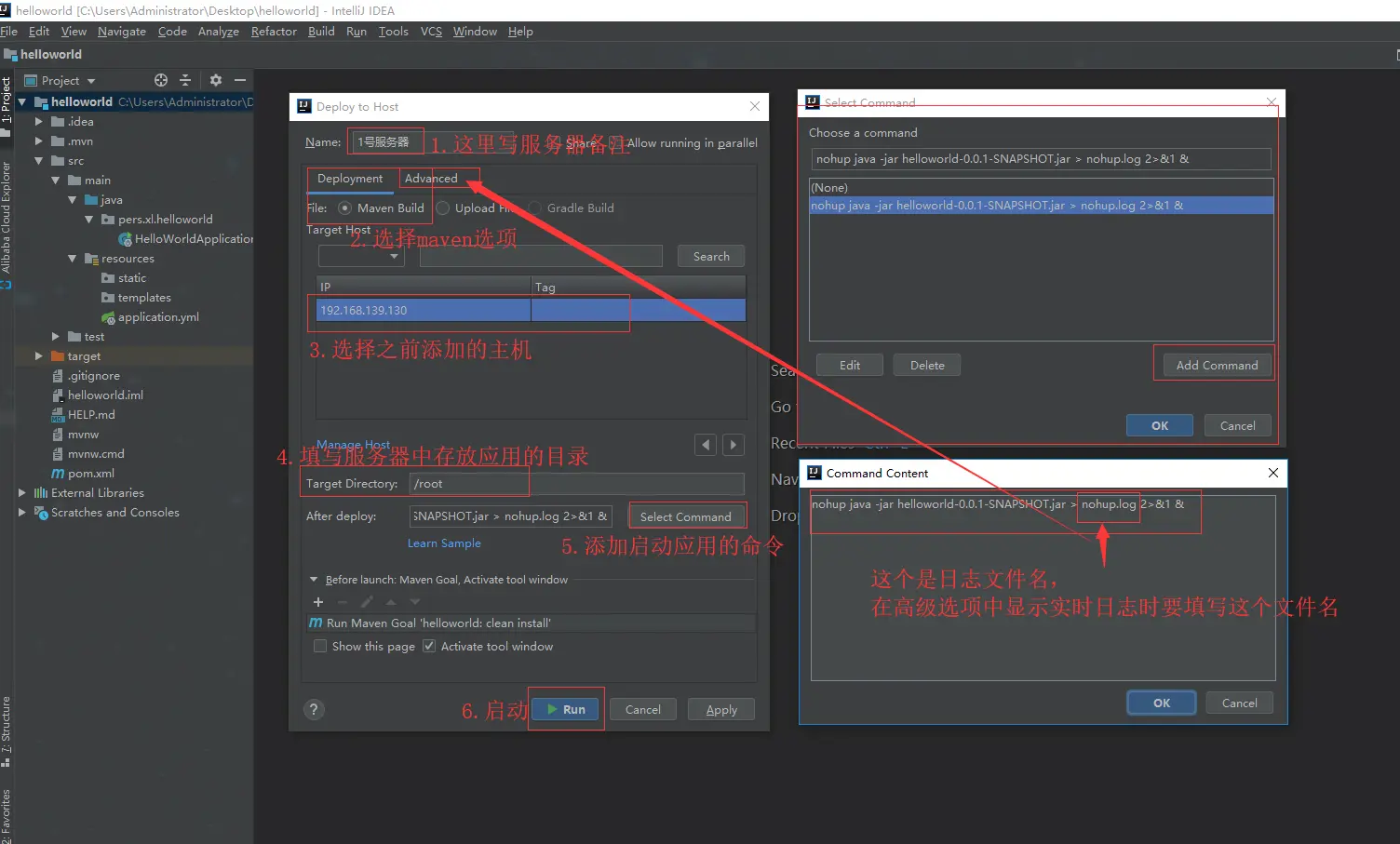Open the Target Host filter dropdown

point(361,256)
